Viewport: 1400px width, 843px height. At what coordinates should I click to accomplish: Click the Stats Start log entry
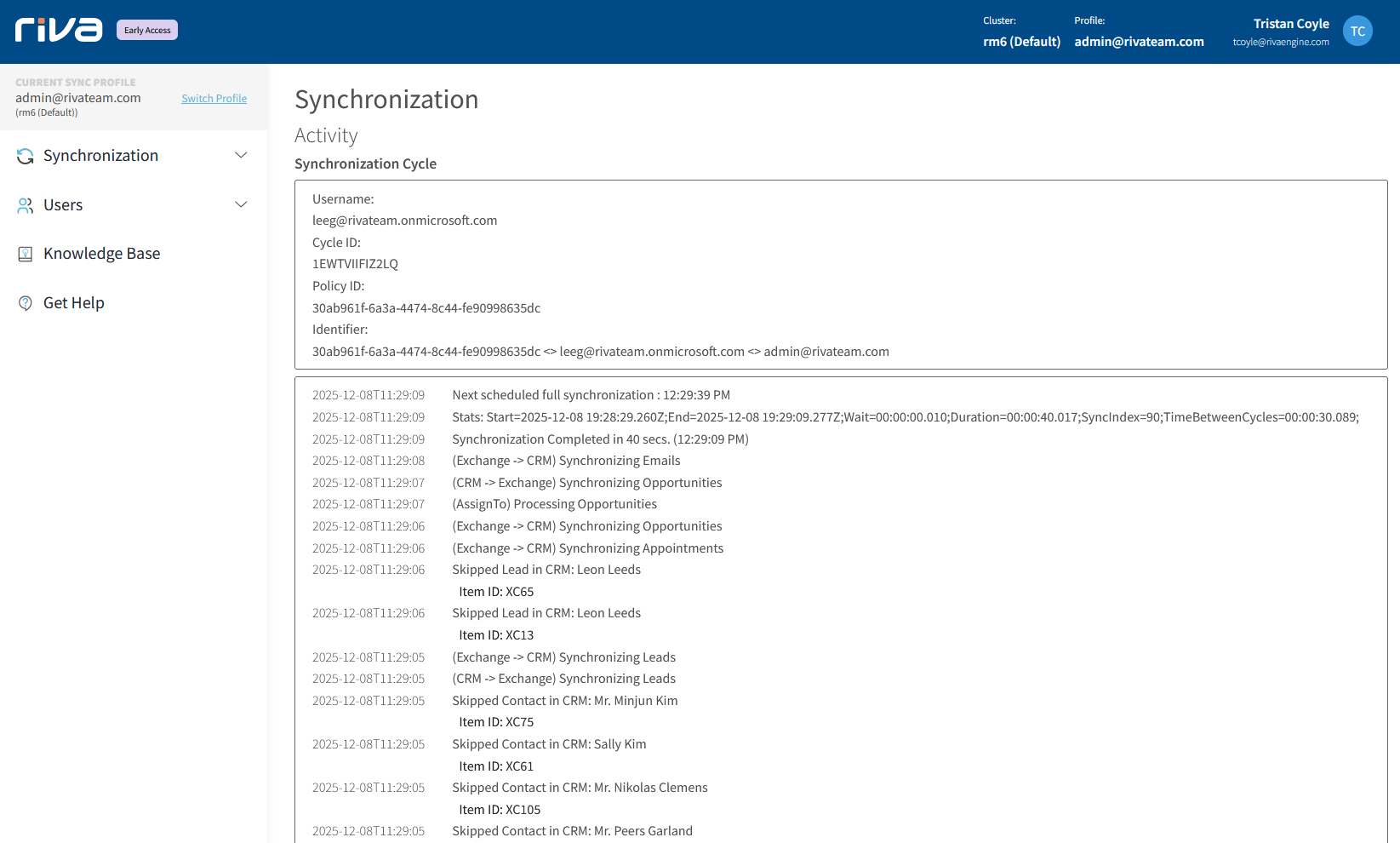906,417
